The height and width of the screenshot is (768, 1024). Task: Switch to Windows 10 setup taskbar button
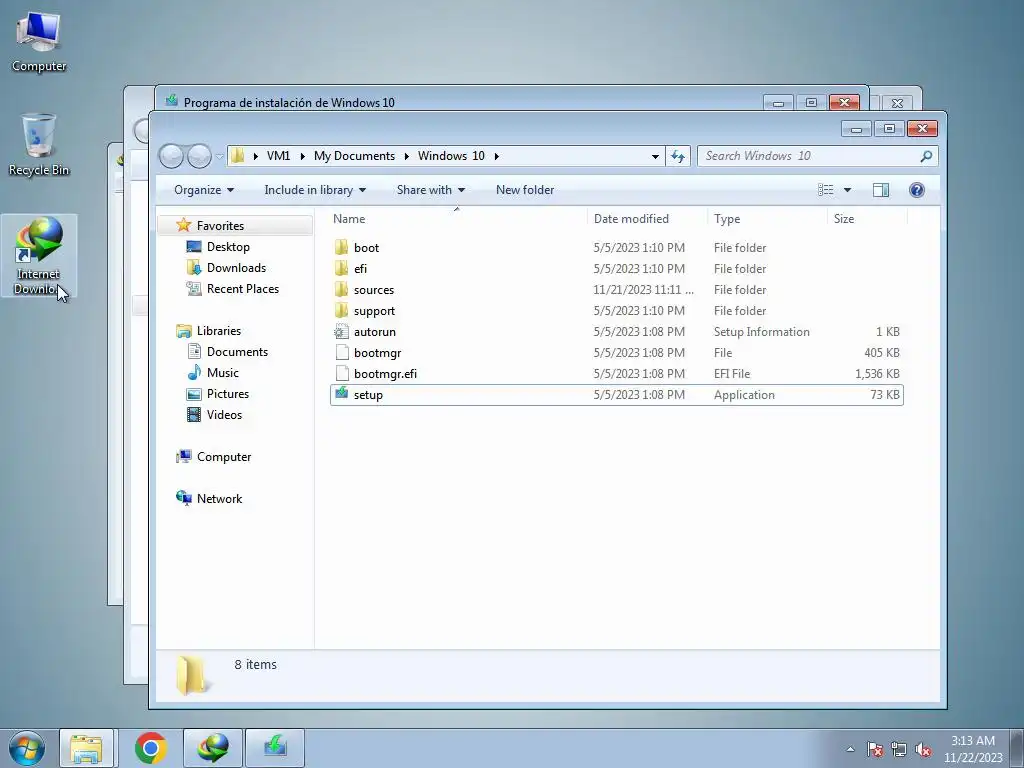pyautogui.click(x=275, y=748)
